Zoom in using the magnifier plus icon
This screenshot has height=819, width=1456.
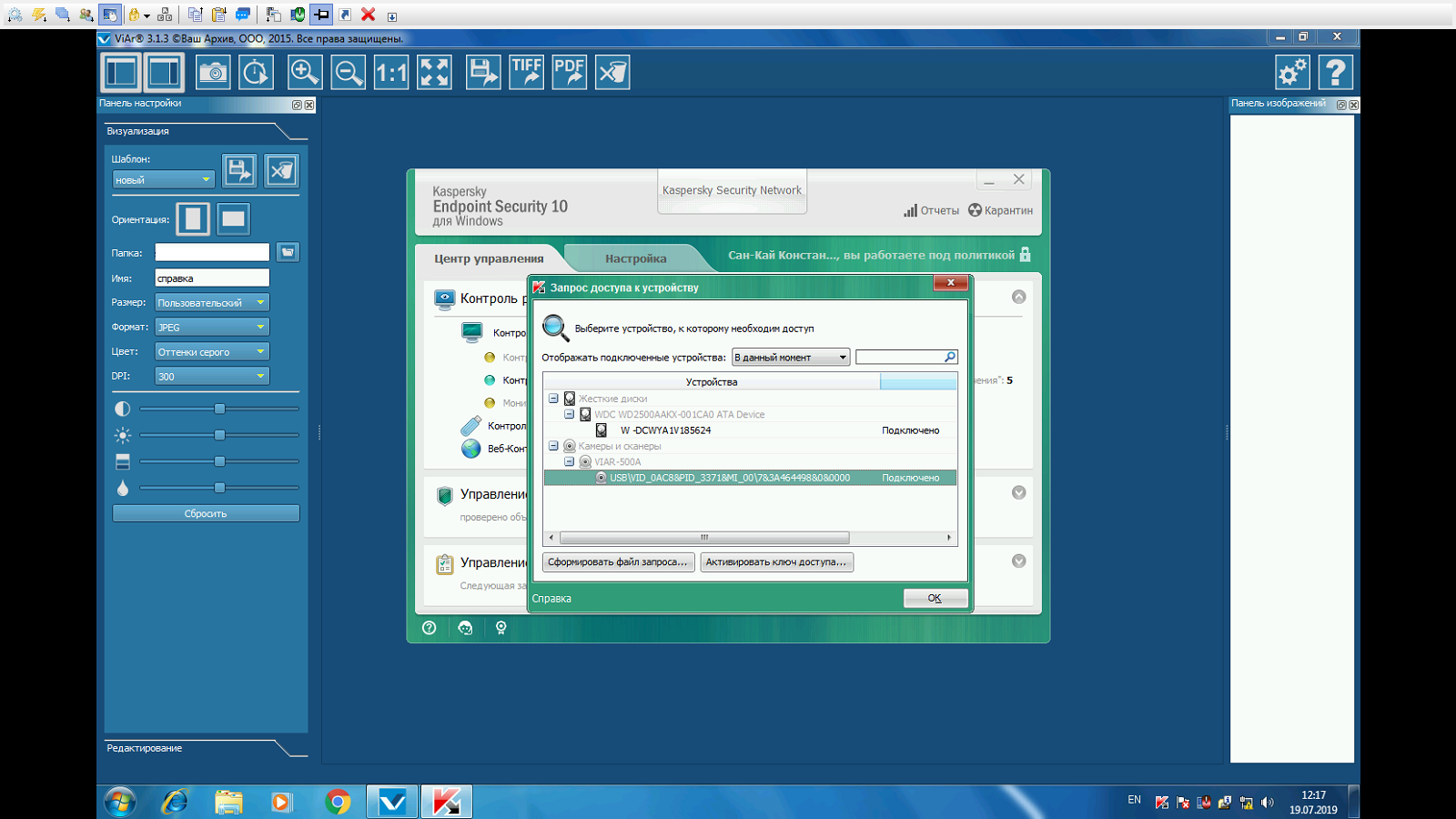click(x=304, y=72)
